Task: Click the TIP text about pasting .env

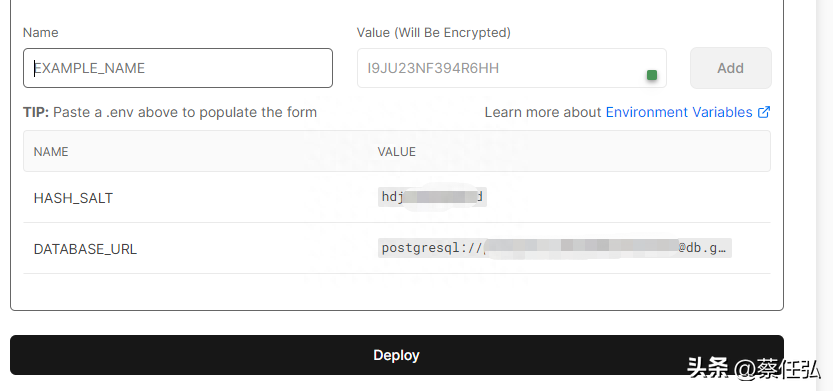Action: (x=170, y=112)
